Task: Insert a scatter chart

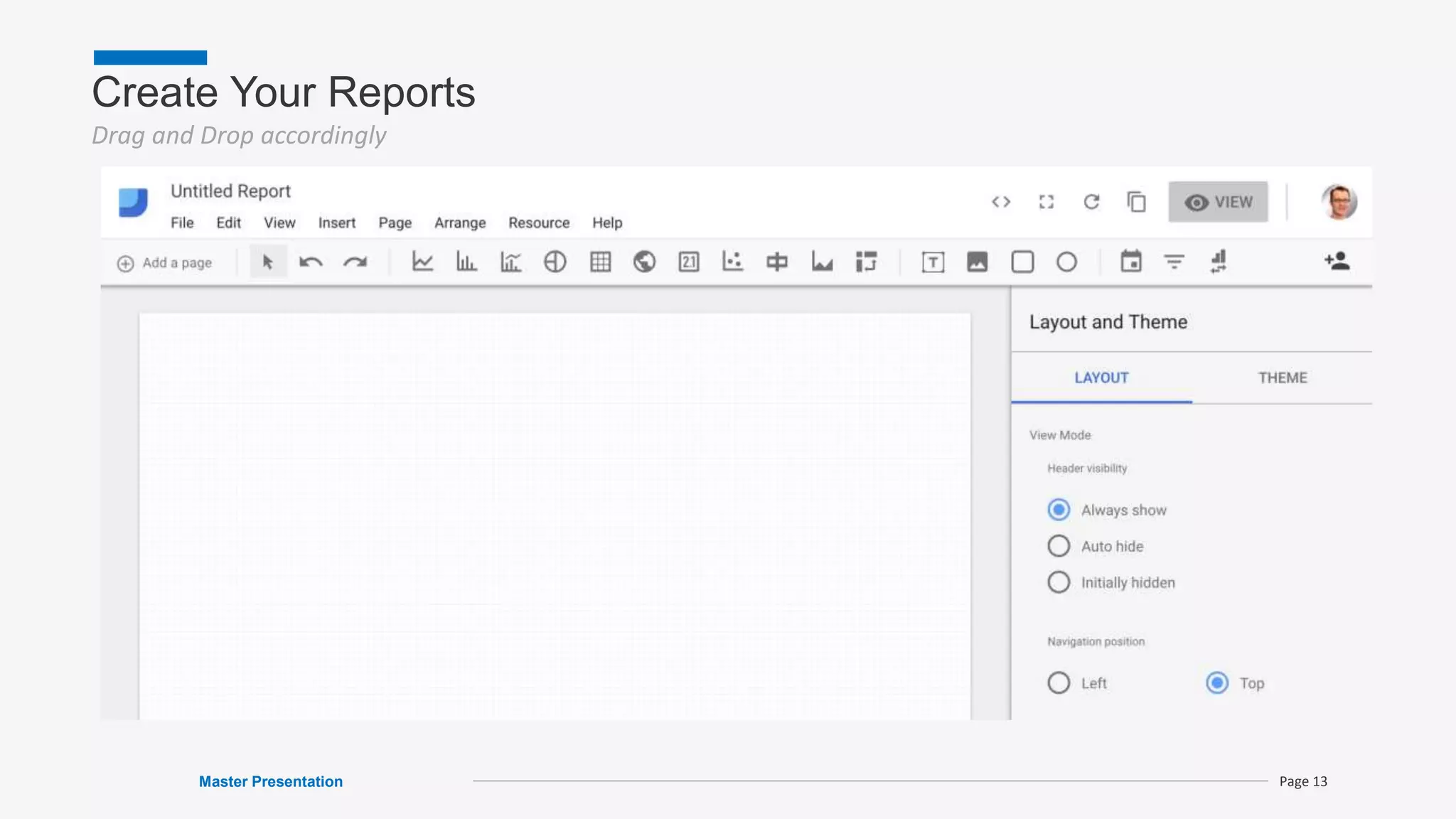Action: (732, 262)
